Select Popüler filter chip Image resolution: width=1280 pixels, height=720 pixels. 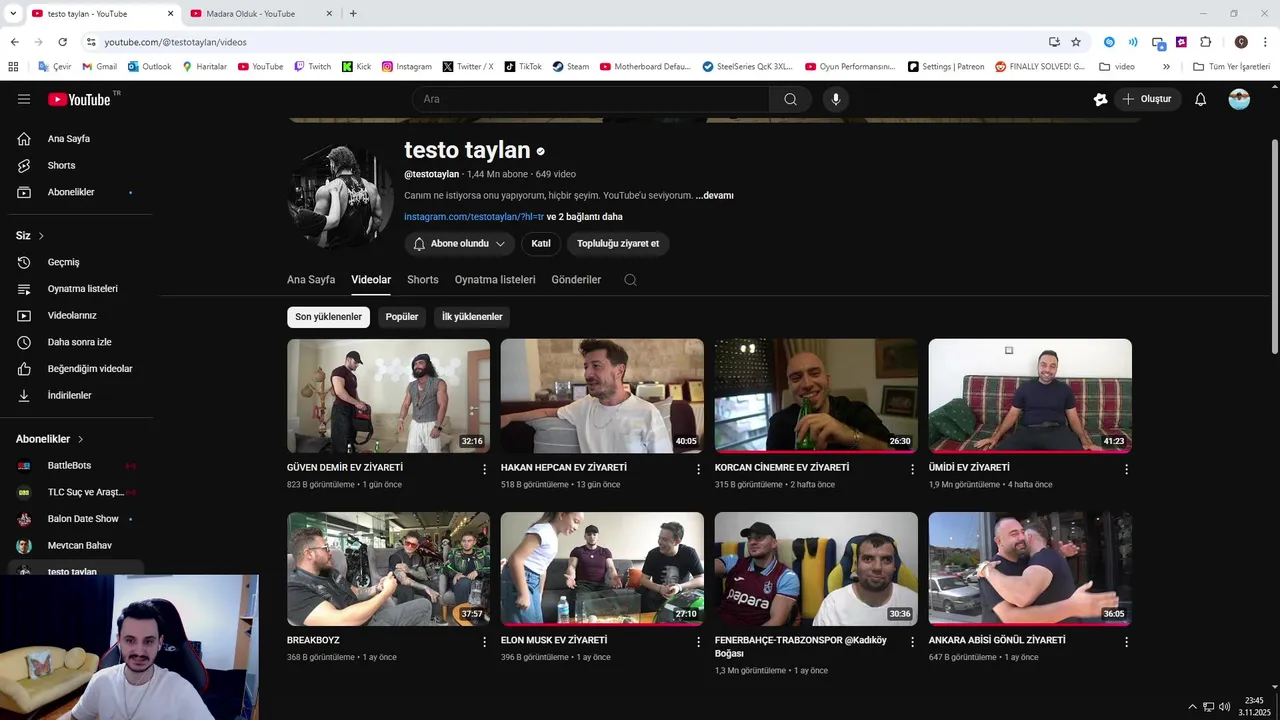(x=402, y=317)
